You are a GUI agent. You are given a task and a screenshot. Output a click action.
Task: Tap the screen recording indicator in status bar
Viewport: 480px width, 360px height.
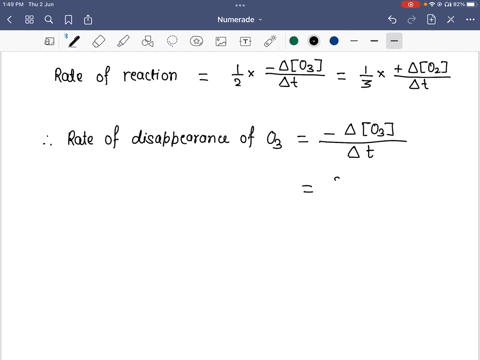410,4
